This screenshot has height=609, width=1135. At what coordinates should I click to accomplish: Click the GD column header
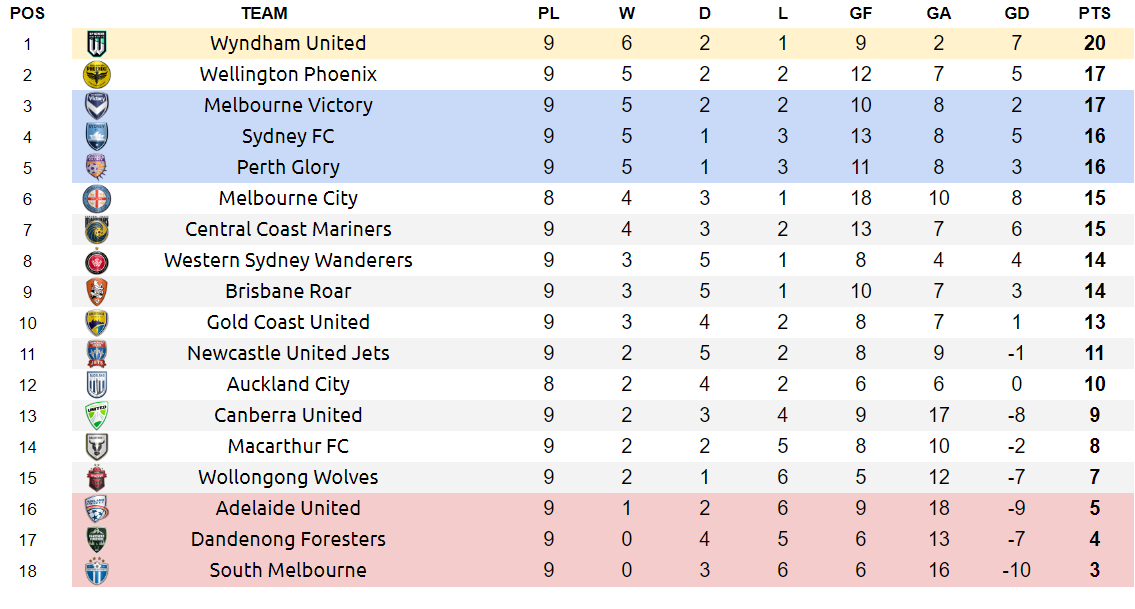coord(1016,13)
